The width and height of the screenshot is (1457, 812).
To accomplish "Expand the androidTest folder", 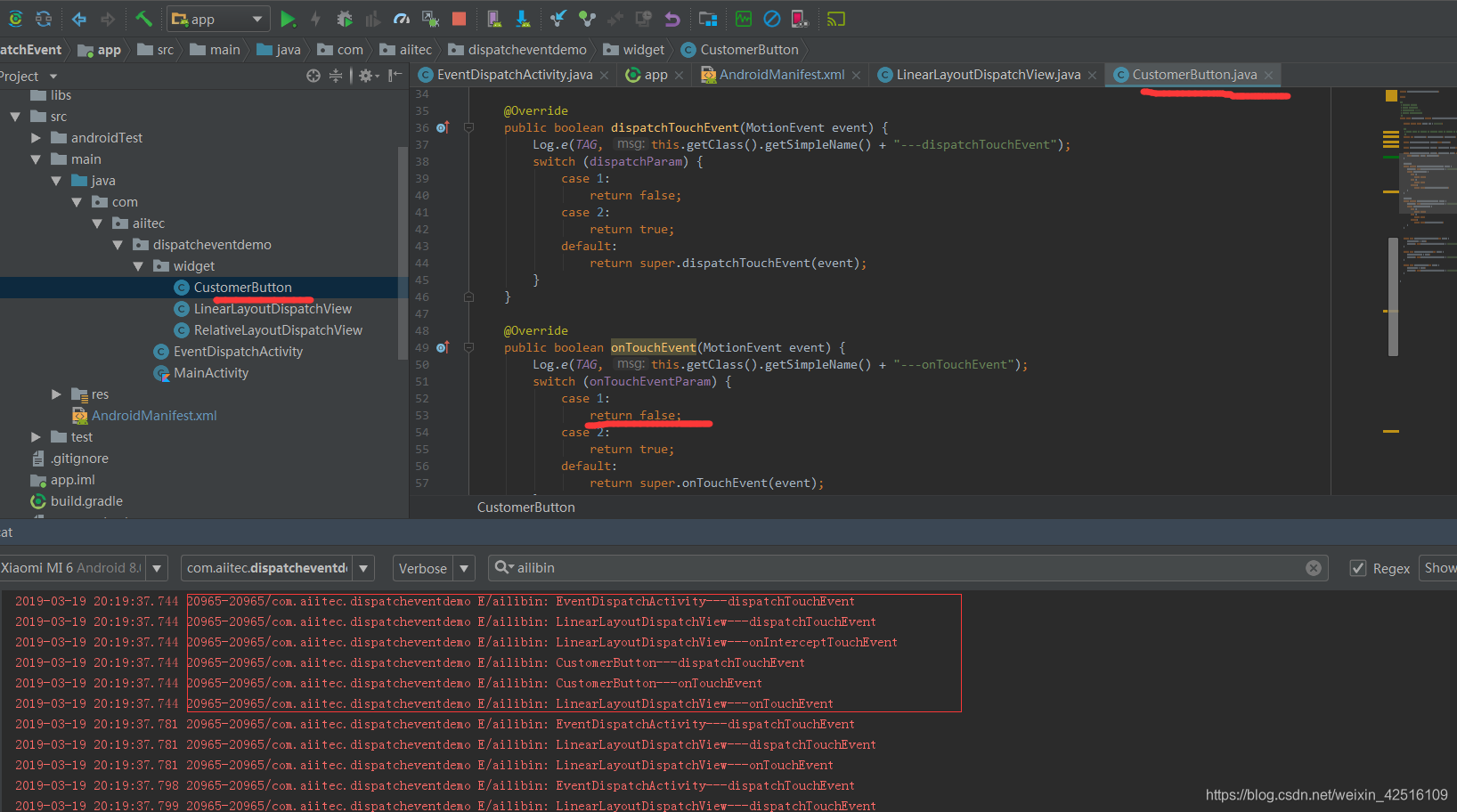I will 36,138.
